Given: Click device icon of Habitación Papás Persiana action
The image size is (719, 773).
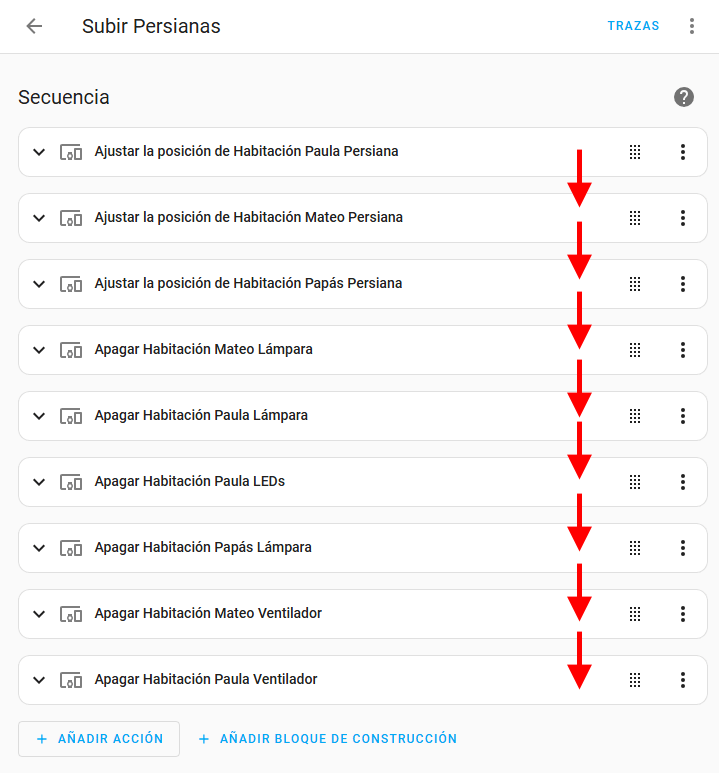Looking at the screenshot, I should click(x=70, y=284).
